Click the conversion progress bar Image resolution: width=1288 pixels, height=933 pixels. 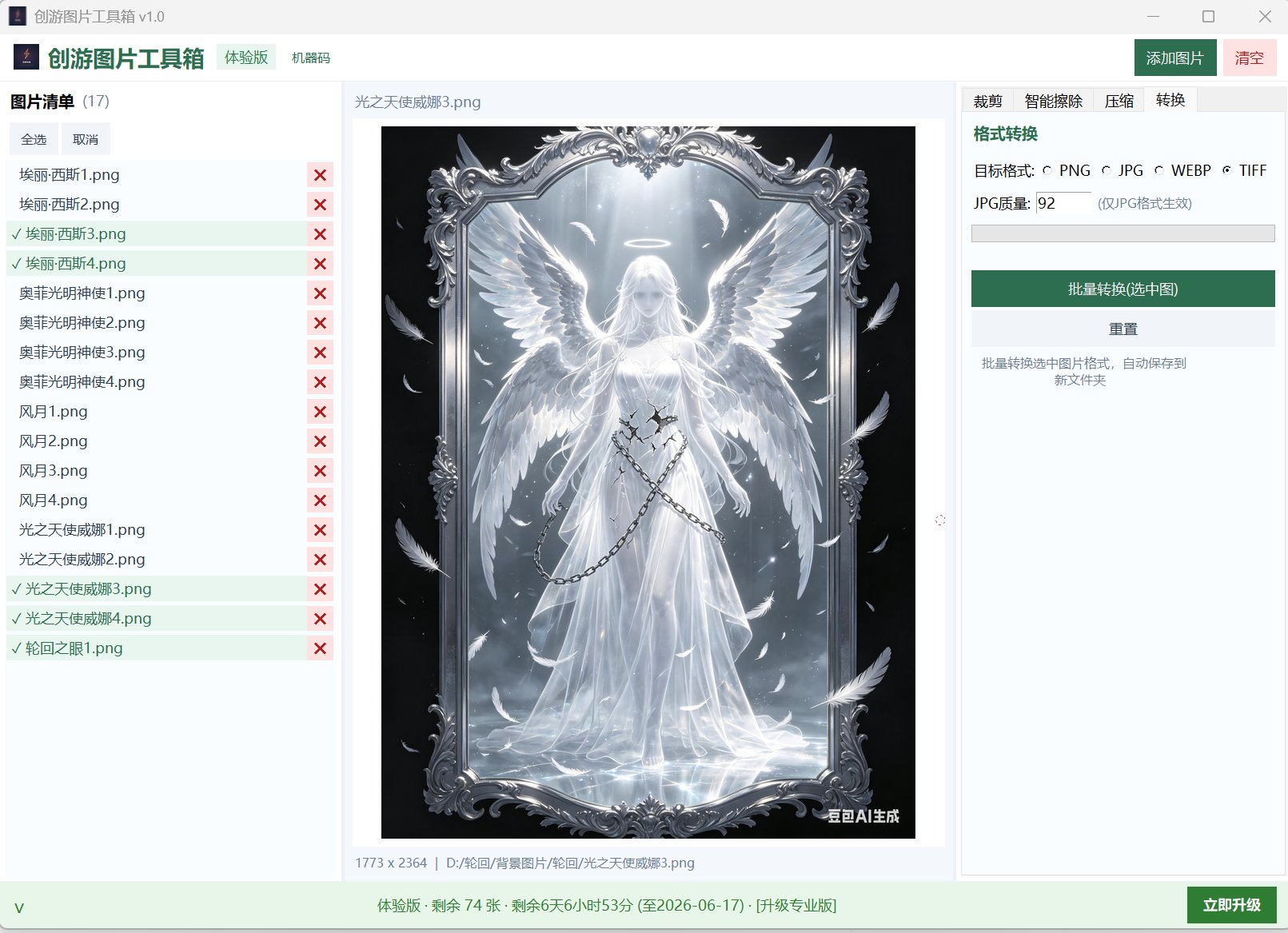pos(1123,233)
